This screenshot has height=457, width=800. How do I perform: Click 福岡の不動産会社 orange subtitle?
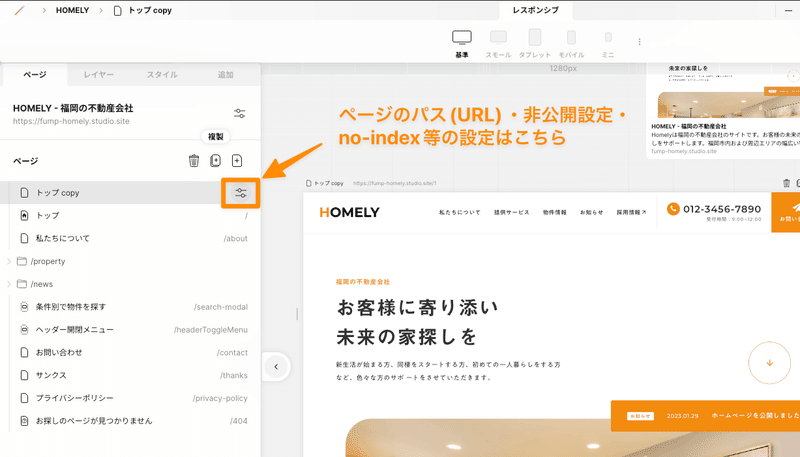pyautogui.click(x=363, y=282)
